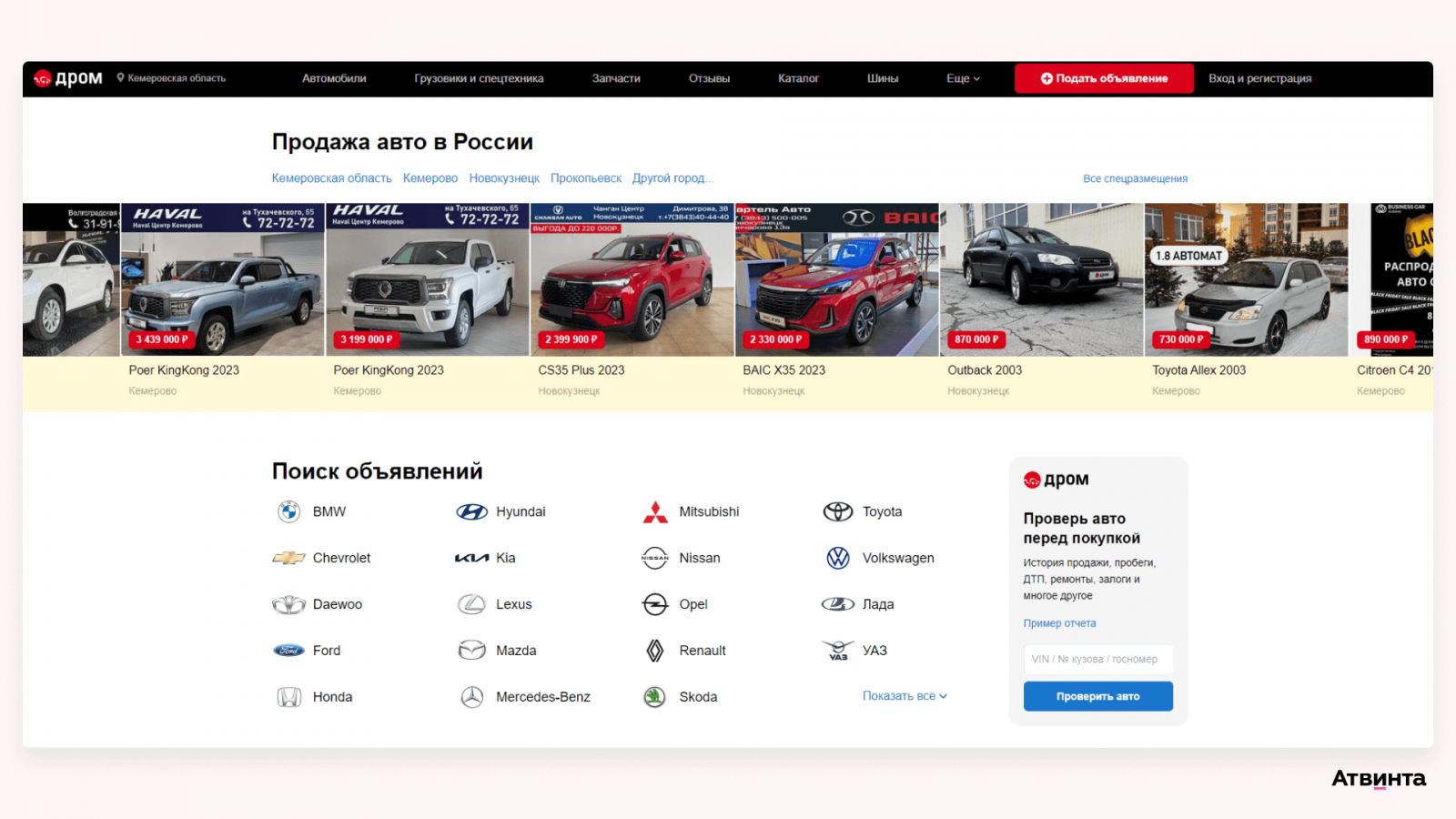Click the Mercedes-Benz star logo
The height and width of the screenshot is (819, 1456).
coord(471,697)
